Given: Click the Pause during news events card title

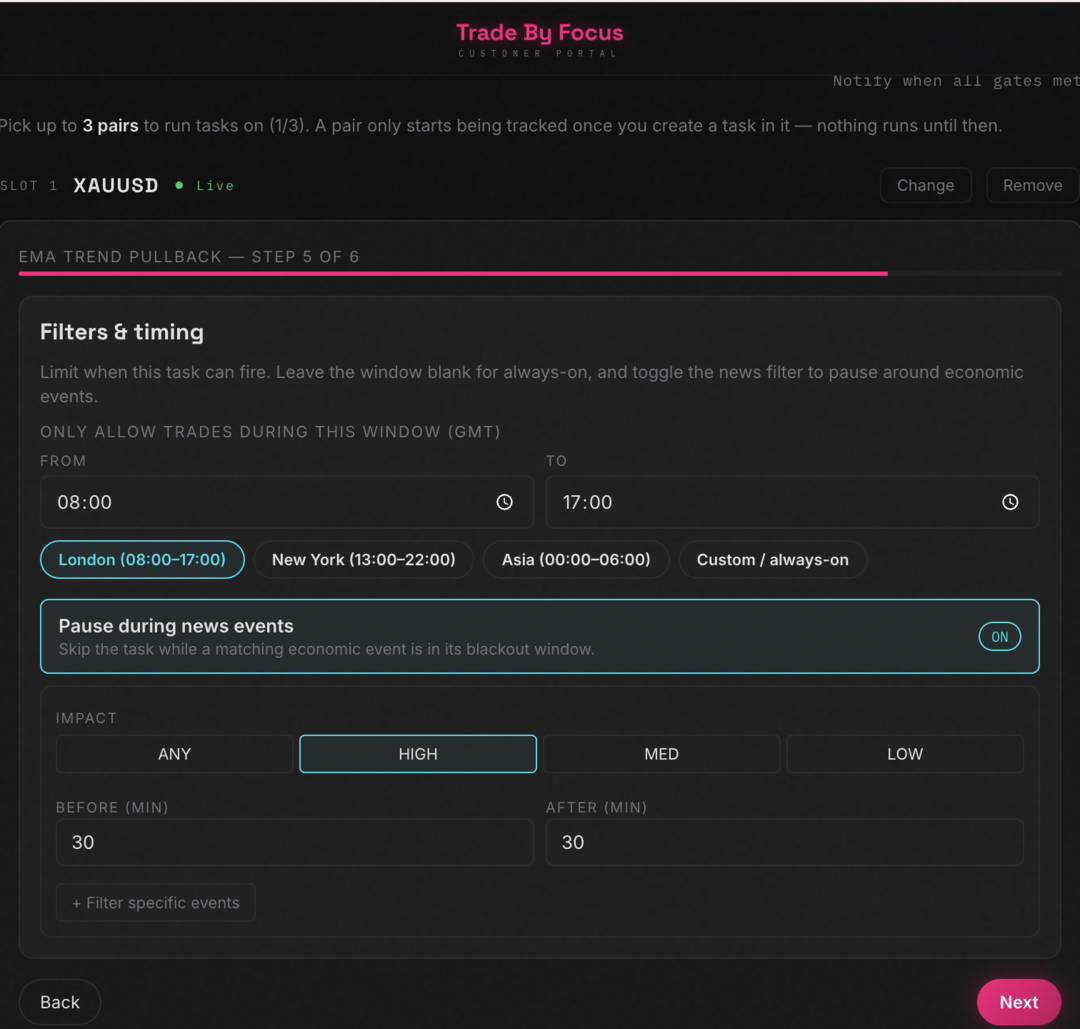Looking at the screenshot, I should click(x=176, y=625).
